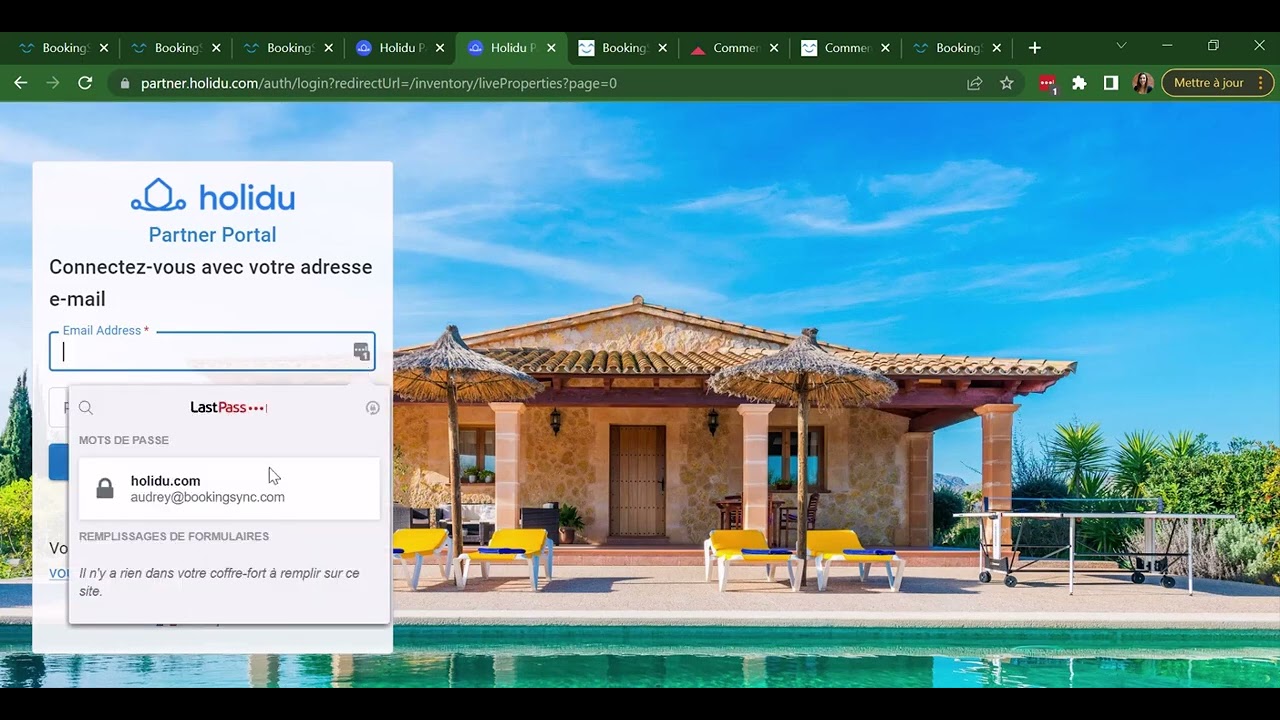Go back to the previous page
Screen dimensions: 1280x720
(21, 83)
